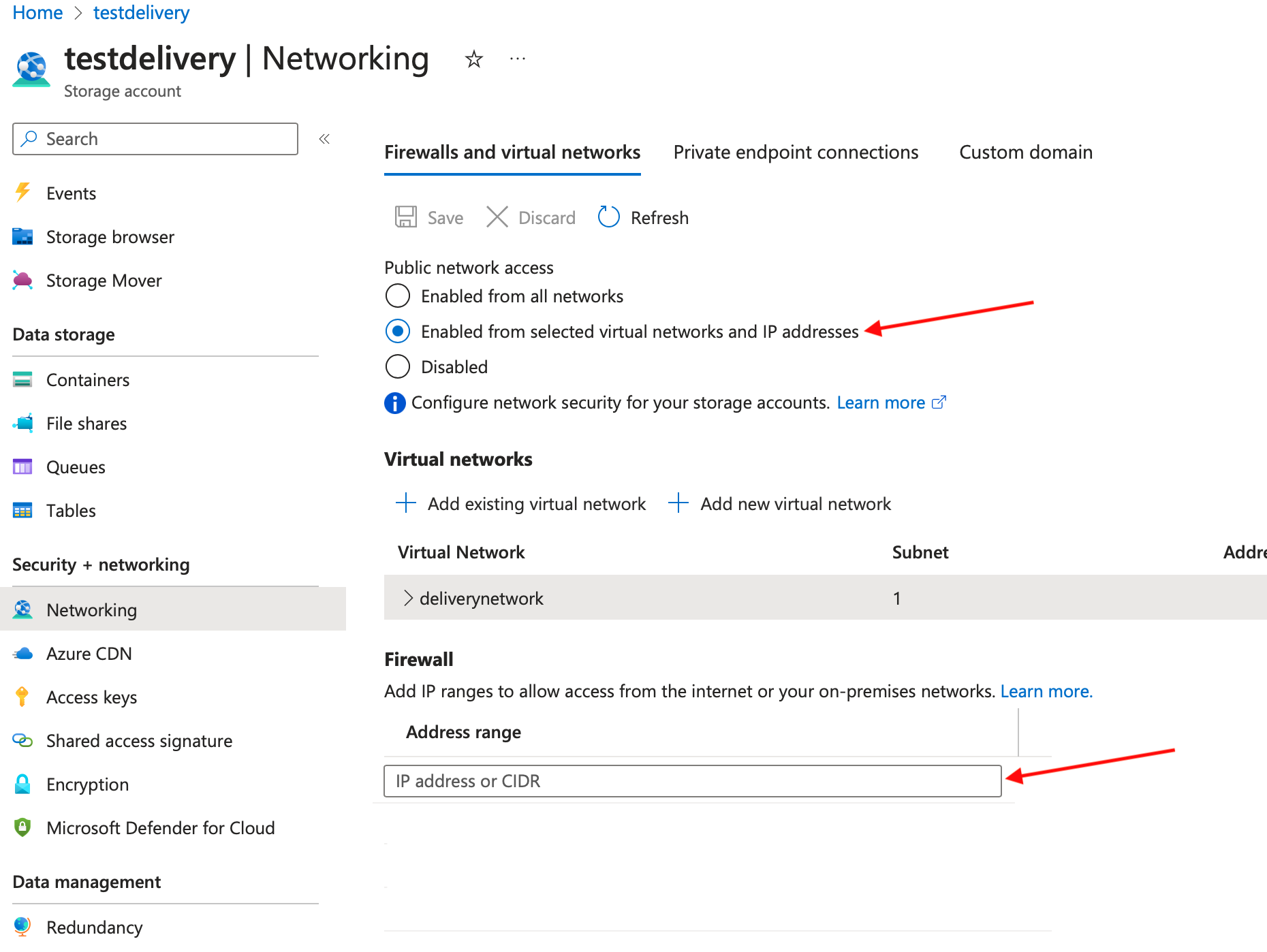Click the Azure CDN cloud icon
Viewport: 1267px width, 952px height.
point(22,654)
